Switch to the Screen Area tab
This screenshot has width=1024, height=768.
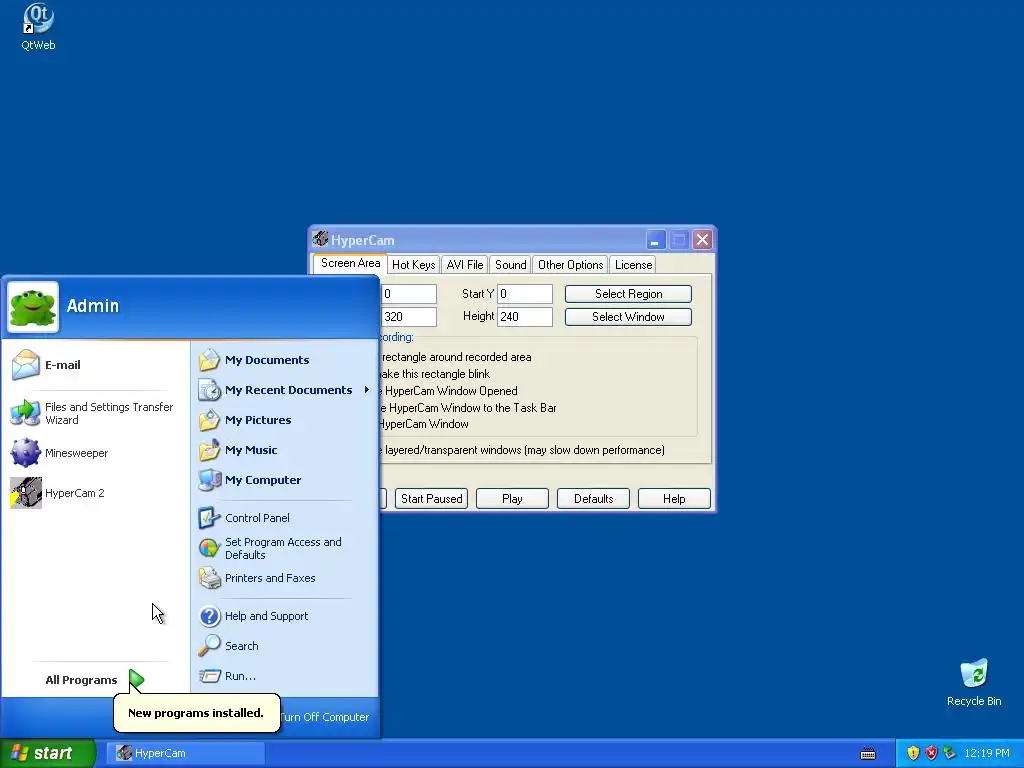pos(350,263)
